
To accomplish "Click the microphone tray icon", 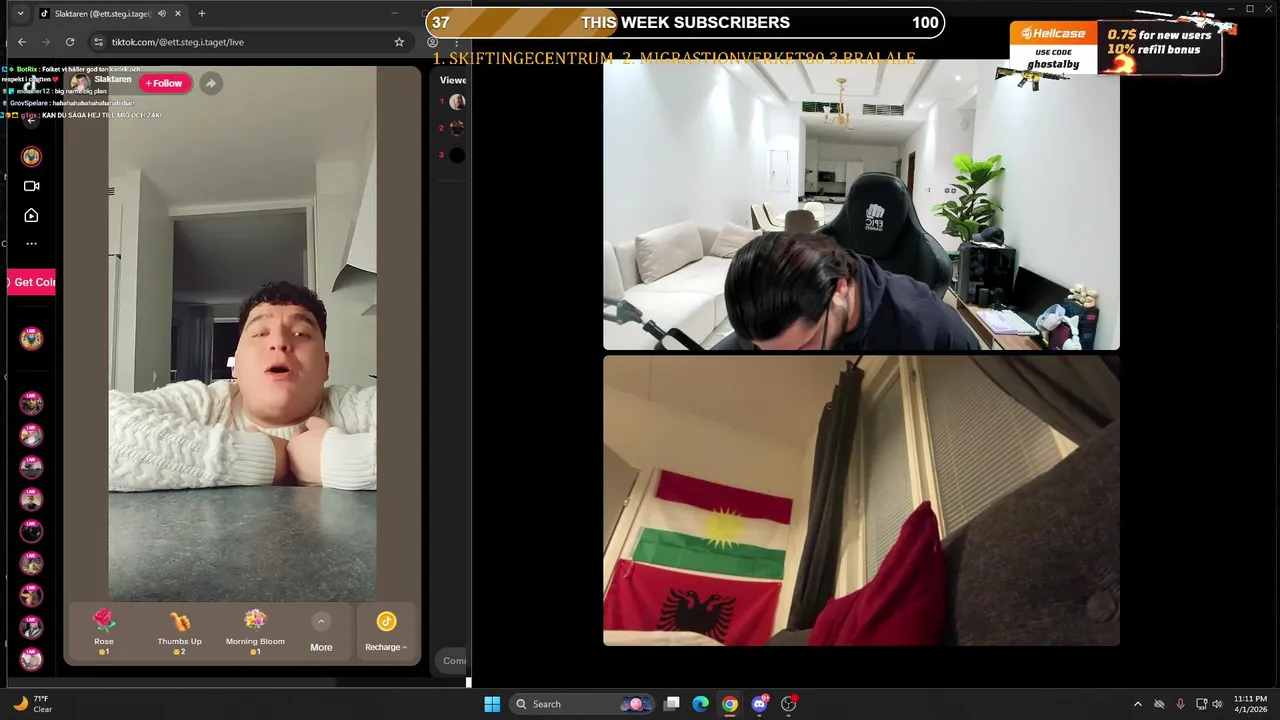I will (x=1181, y=704).
